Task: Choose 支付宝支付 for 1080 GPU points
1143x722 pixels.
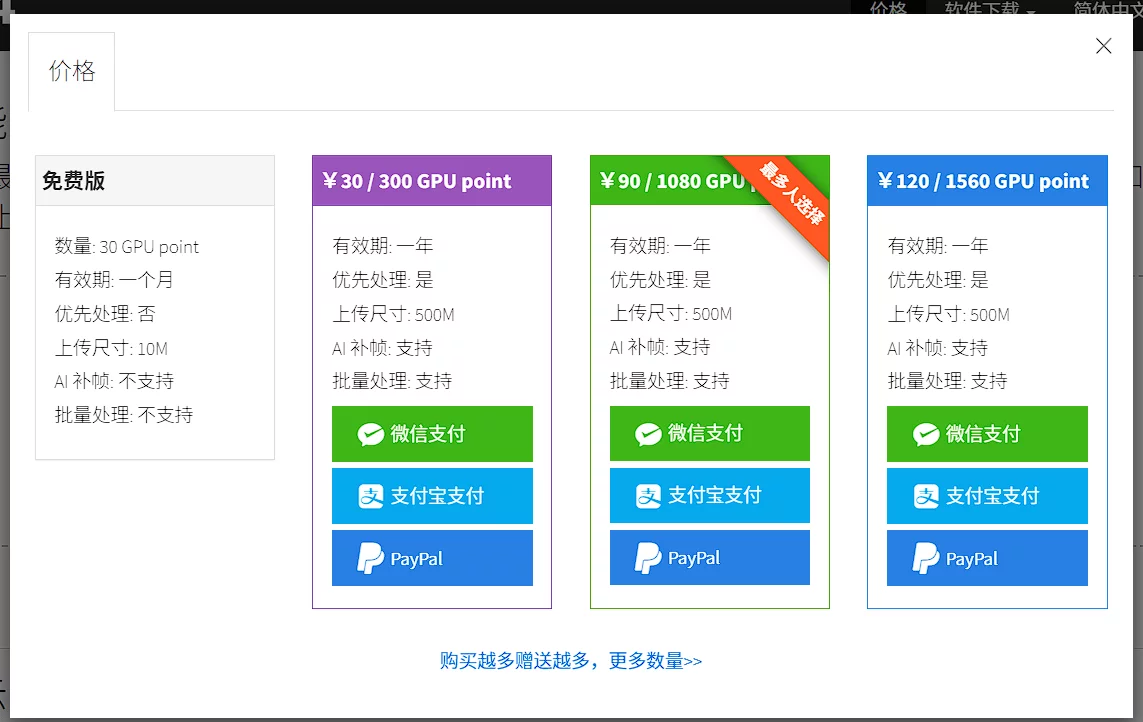Action: [710, 496]
